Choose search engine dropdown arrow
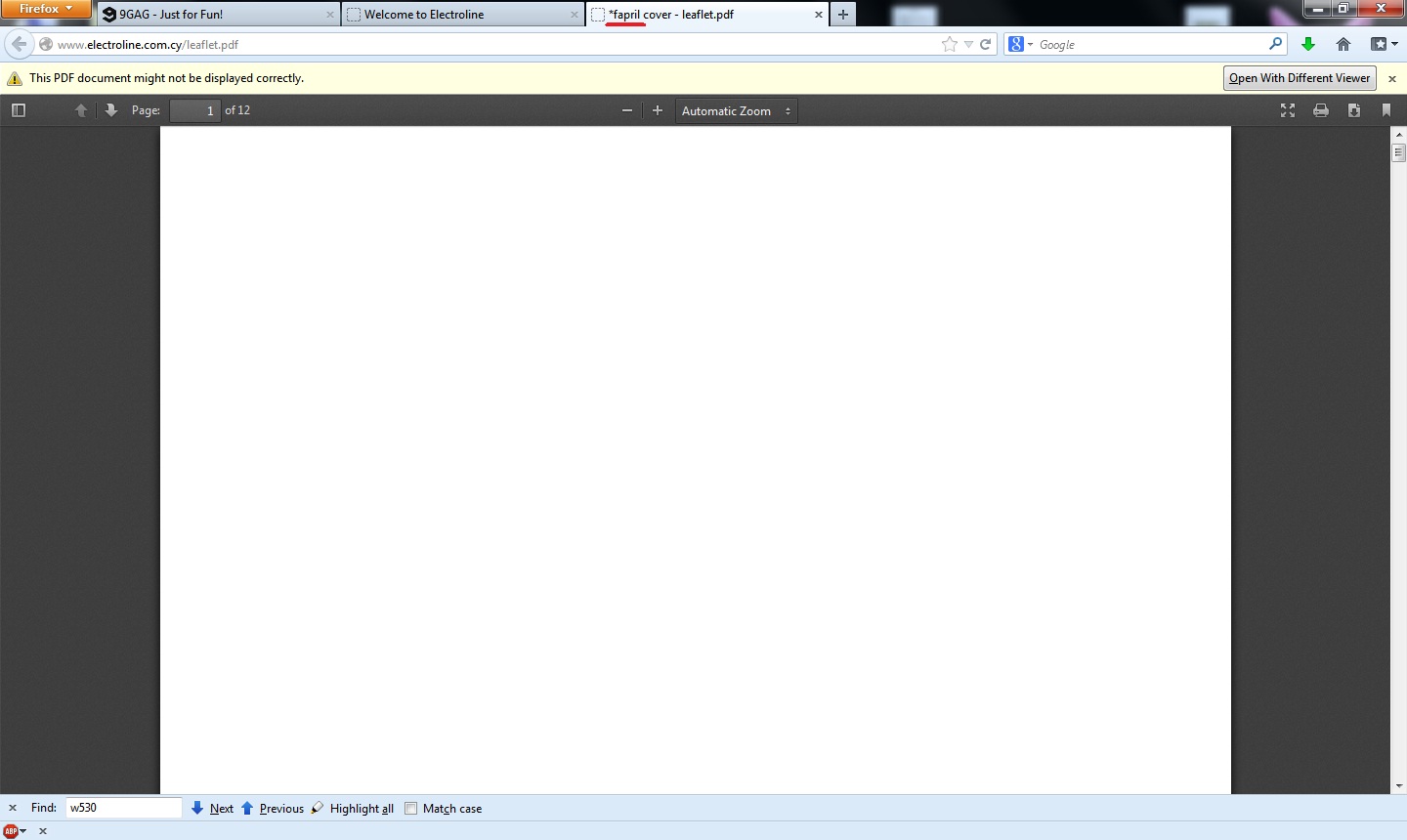The height and width of the screenshot is (840, 1407). pyautogui.click(x=1030, y=44)
